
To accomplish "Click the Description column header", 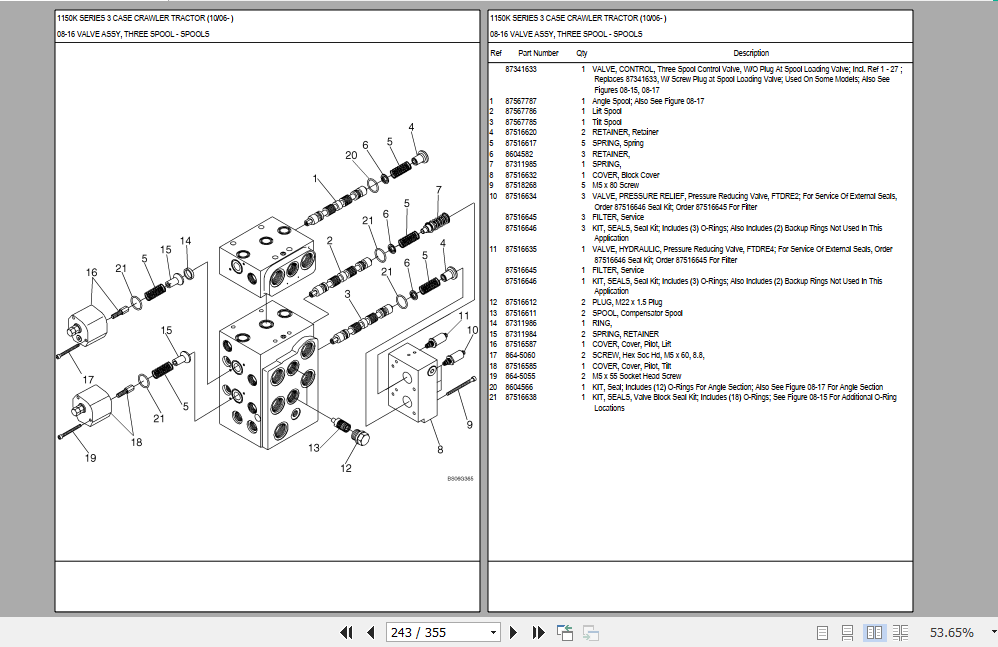I will pyautogui.click(x=751, y=53).
